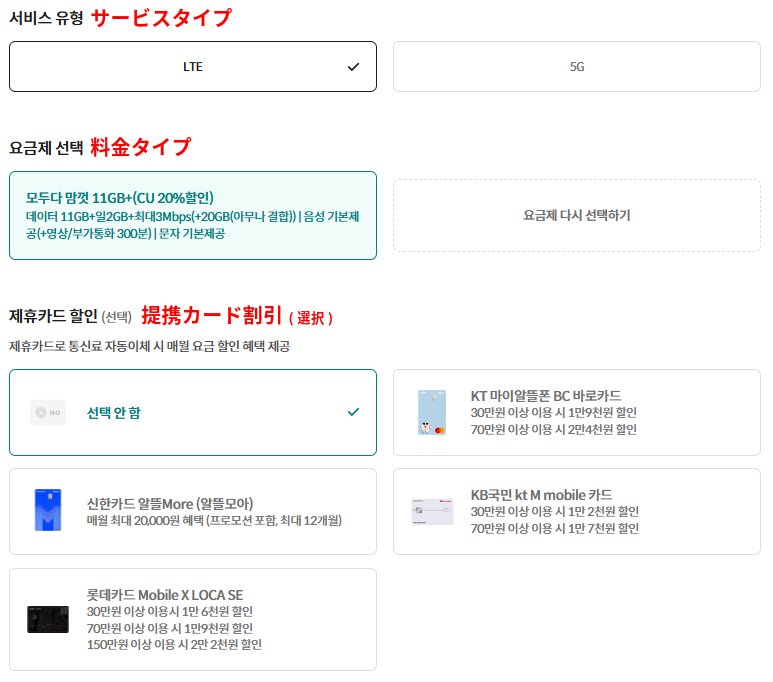
Task: Click text 30만원 이상 이용 시 1만 2천원 할인
Action: click(555, 511)
